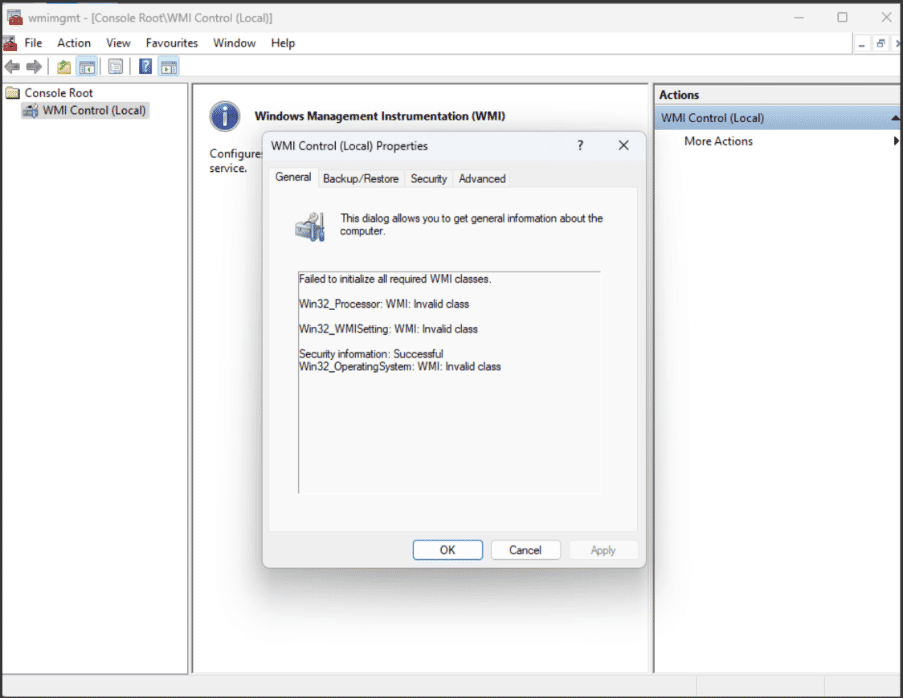Viewport: 904px width, 698px height.
Task: Maximize the wmimgmt main window
Action: click(842, 17)
